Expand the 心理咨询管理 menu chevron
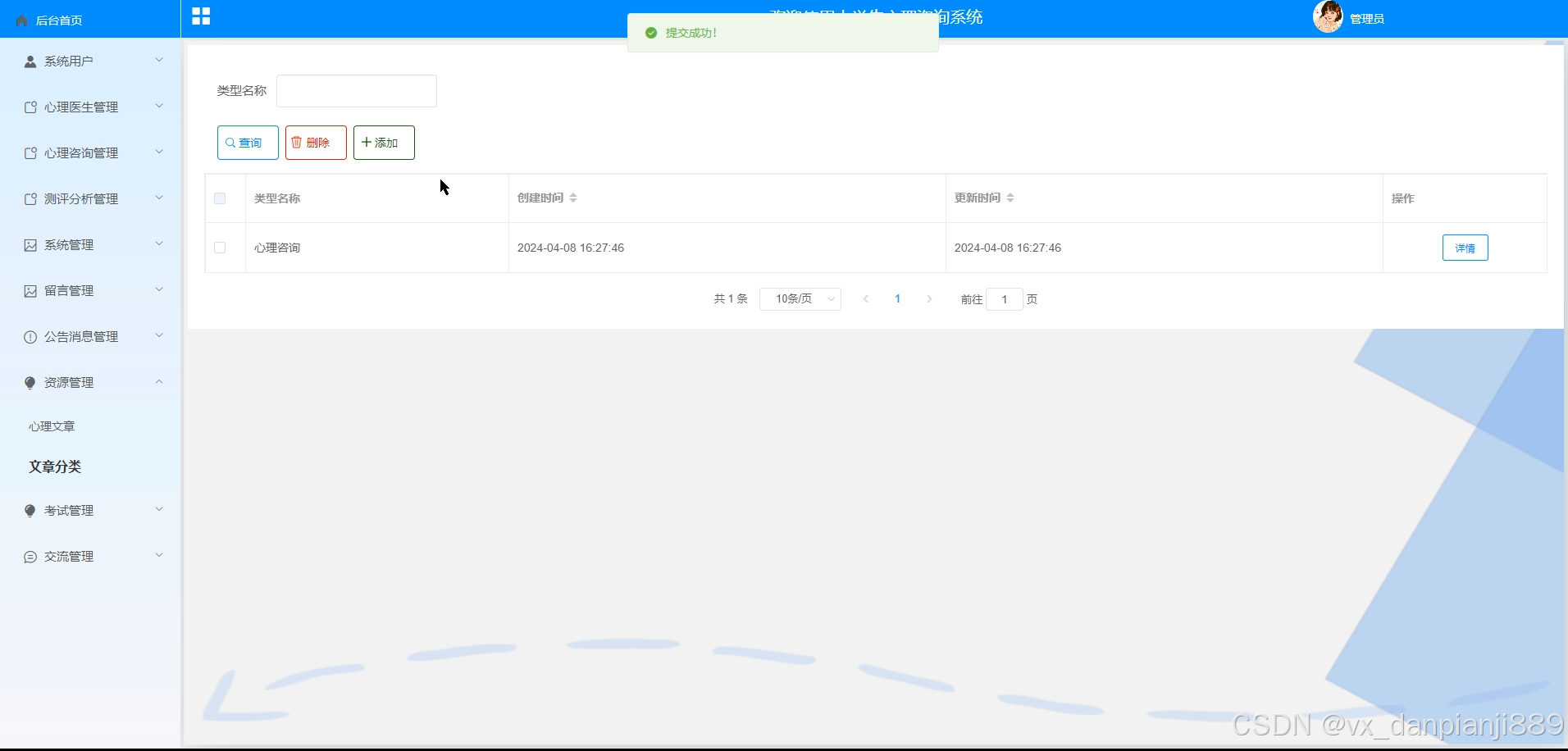Image resolution: width=1568 pixels, height=751 pixels. [159, 152]
